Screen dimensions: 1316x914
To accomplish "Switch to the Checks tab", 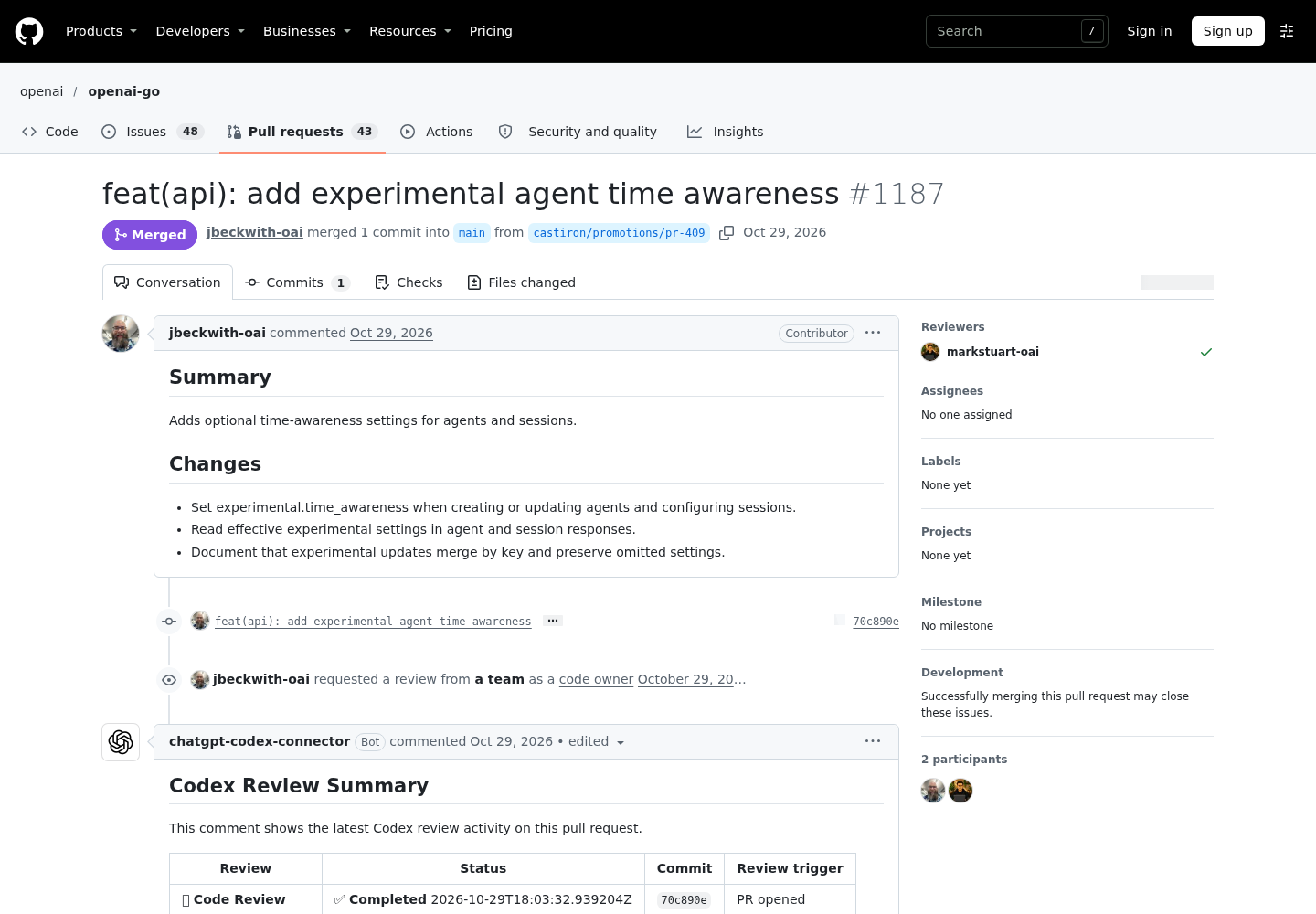I will [x=409, y=282].
